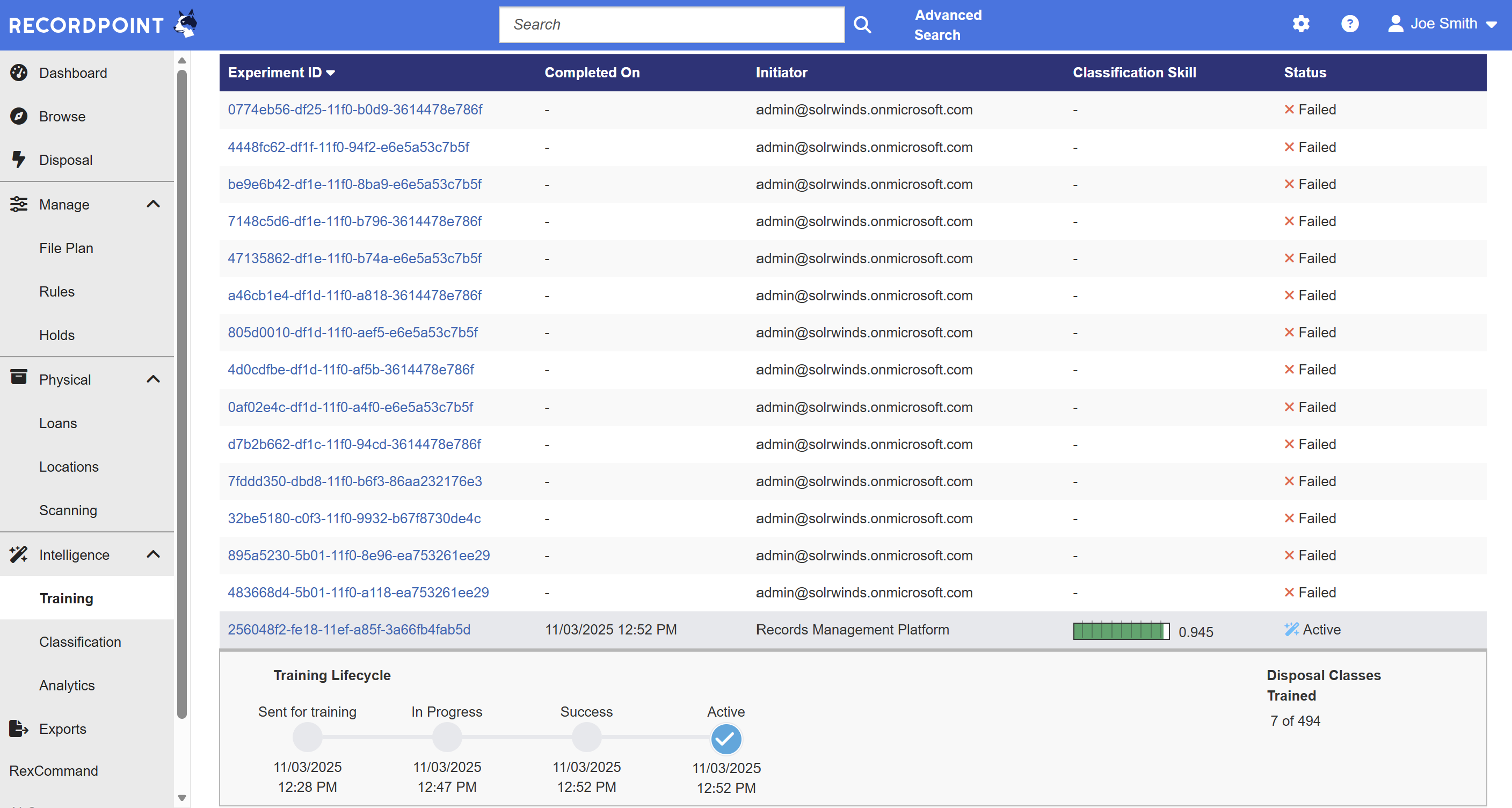Open experiment 256048f2-fe18-11ef-a85f-3a66fb4fab5d
Image resolution: width=1512 pixels, height=808 pixels.
(348, 630)
